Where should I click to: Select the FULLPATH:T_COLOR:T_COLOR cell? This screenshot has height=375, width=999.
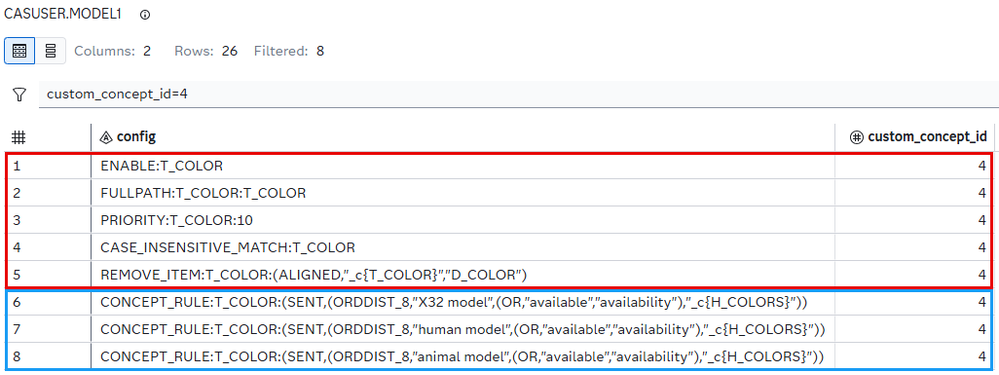tap(463, 193)
